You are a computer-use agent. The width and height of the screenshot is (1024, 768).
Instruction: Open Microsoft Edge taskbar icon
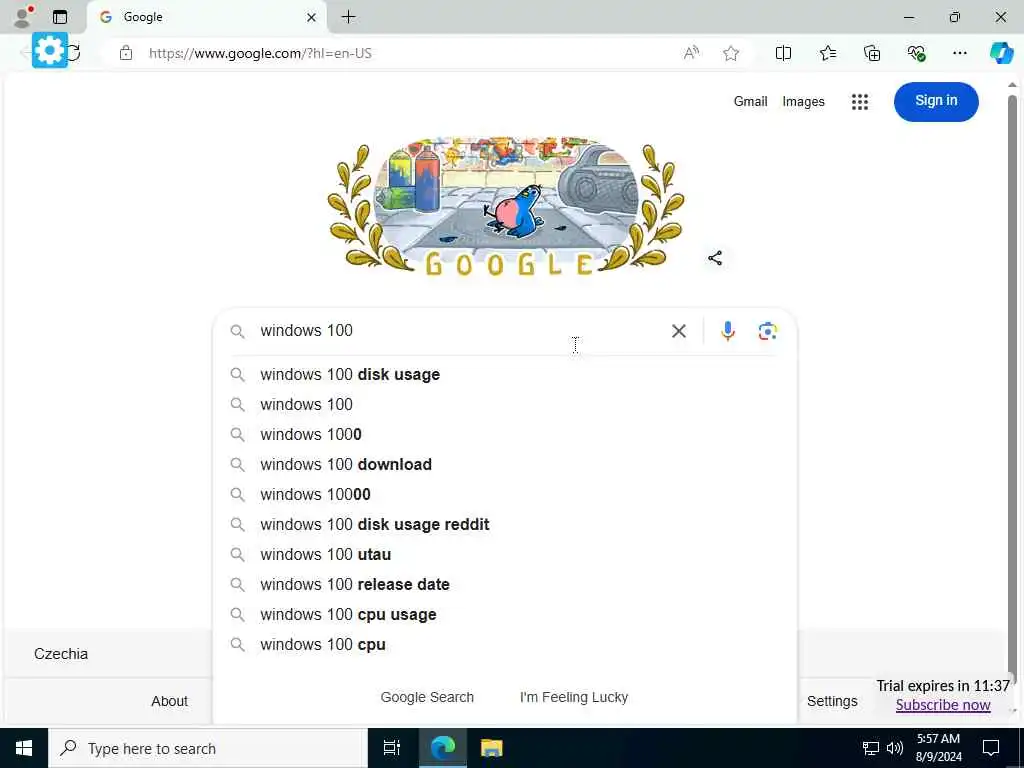[x=443, y=748]
